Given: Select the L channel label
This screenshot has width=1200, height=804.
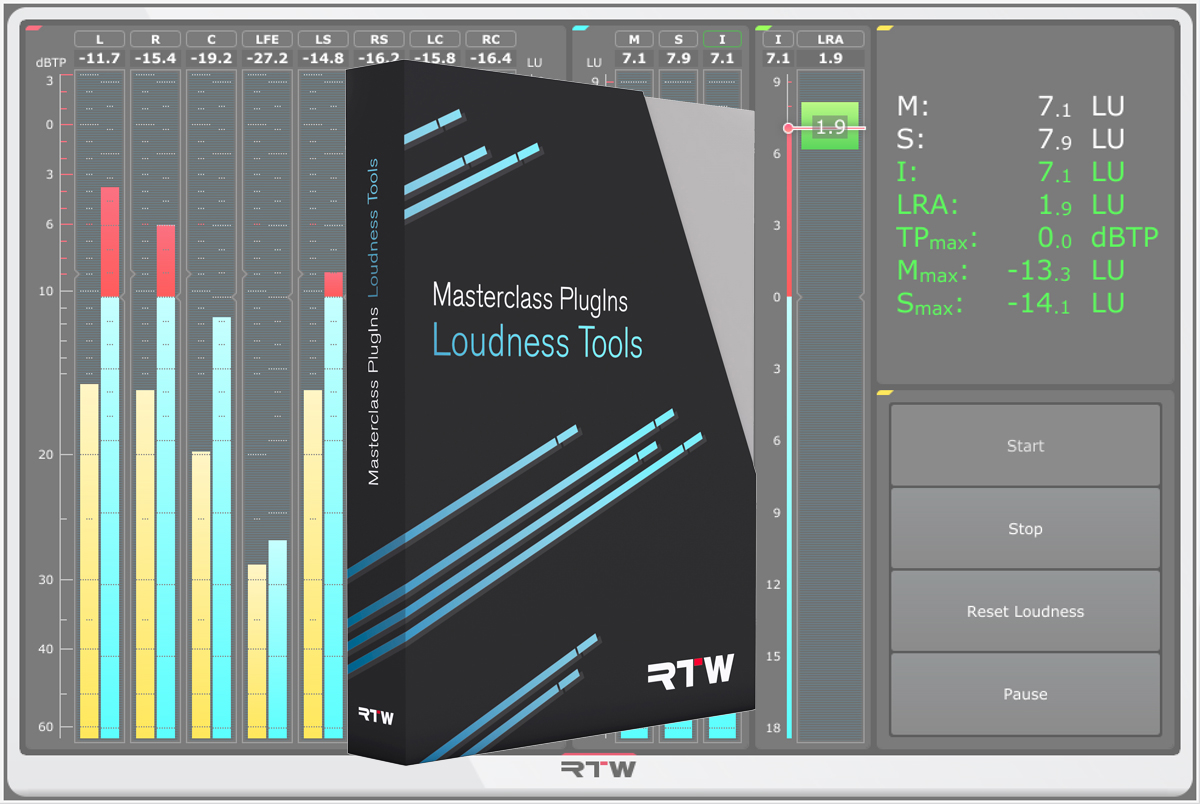Looking at the screenshot, I should click(99, 39).
